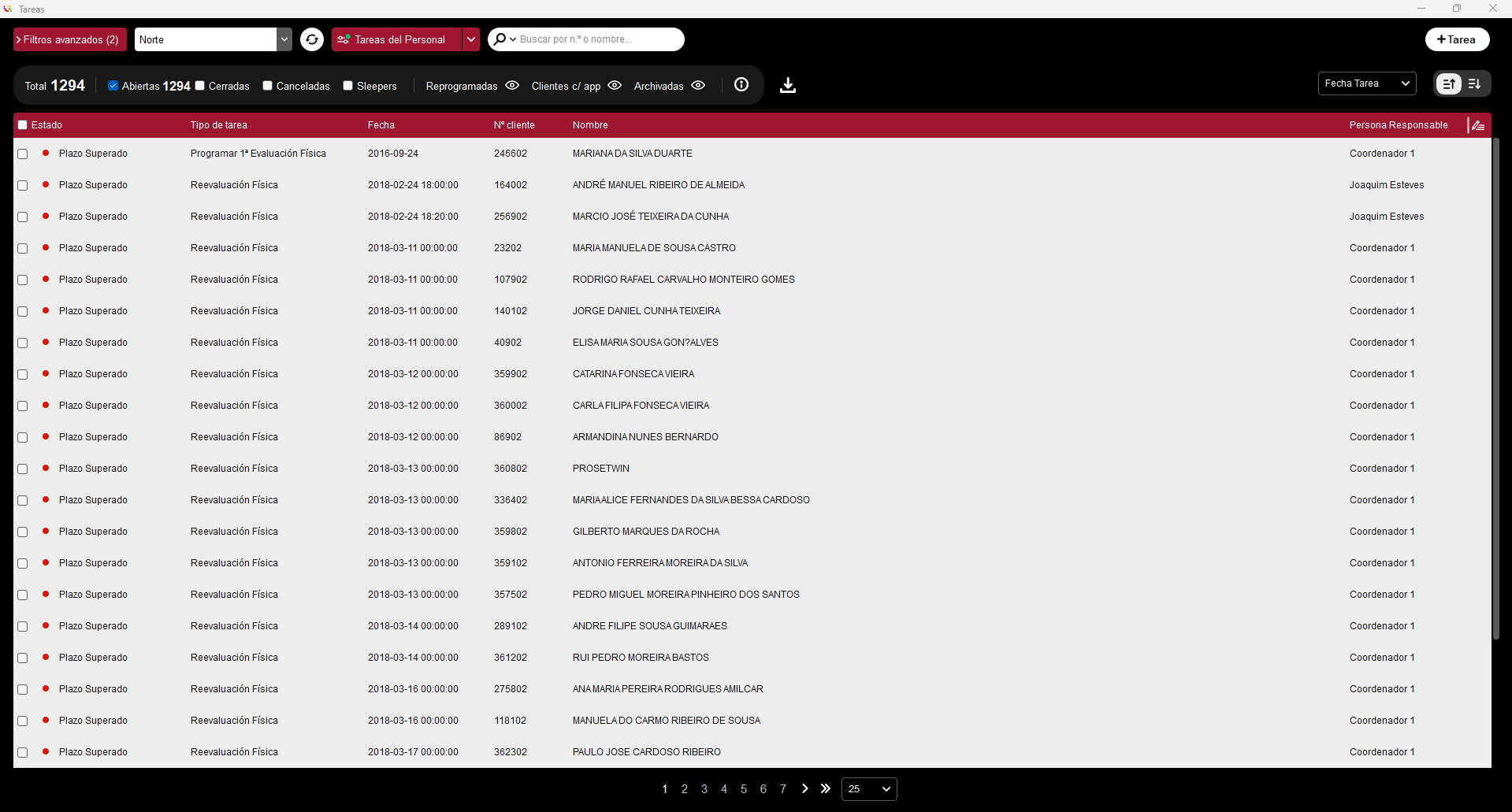1512x812 pixels.
Task: Click Joaquim Esteves for client 256902
Action: pos(1387,217)
